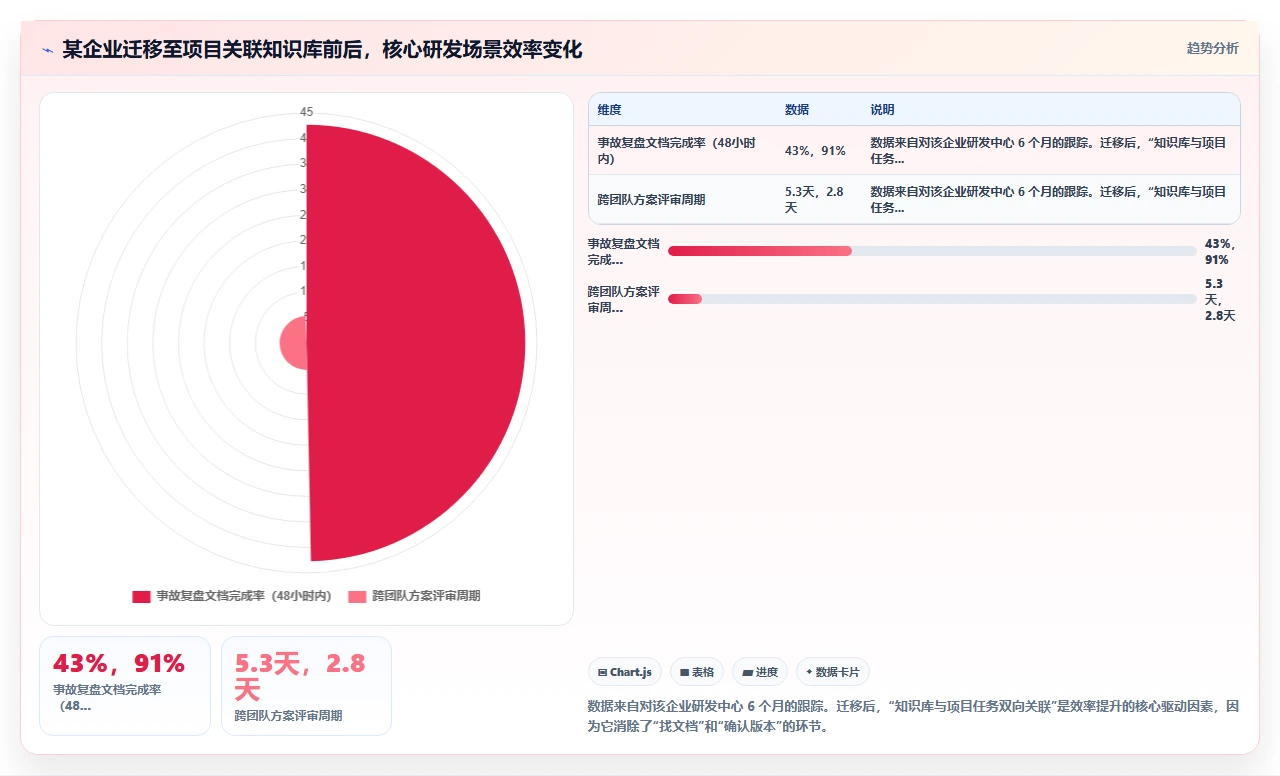The width and height of the screenshot is (1280, 776).
Task: Toggle legend item 事故复盘文档完成率（48小时内）
Action: 232,596
